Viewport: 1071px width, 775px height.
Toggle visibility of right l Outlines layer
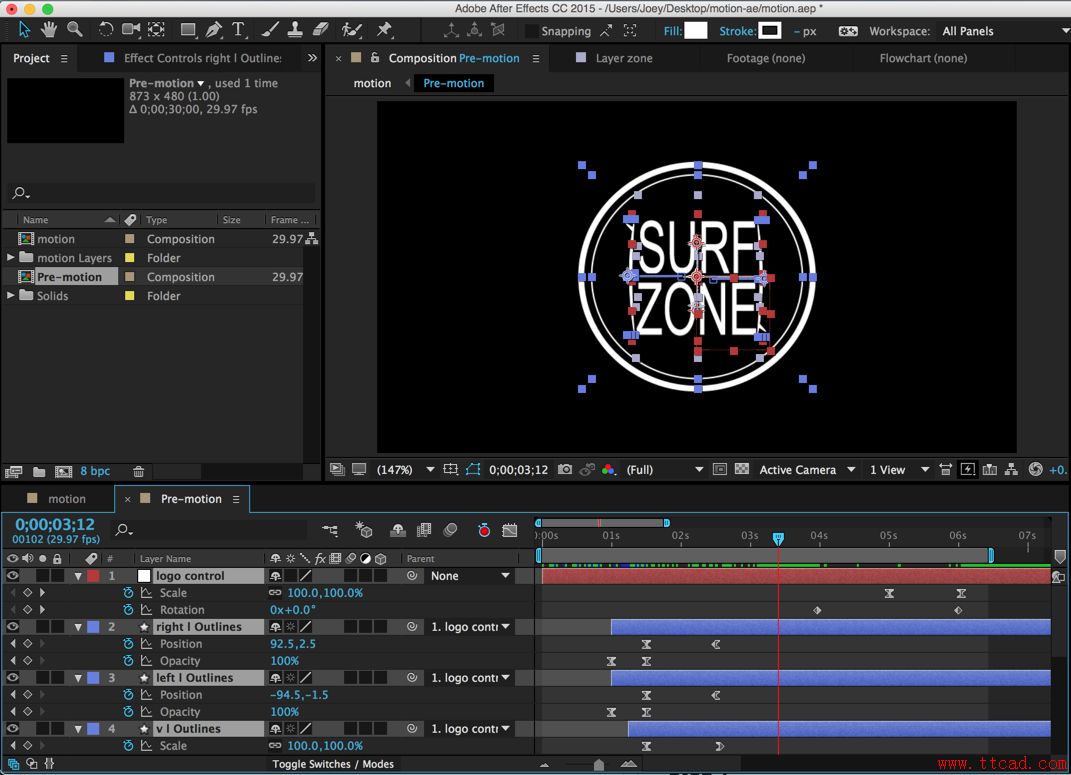pyautogui.click(x=13, y=627)
